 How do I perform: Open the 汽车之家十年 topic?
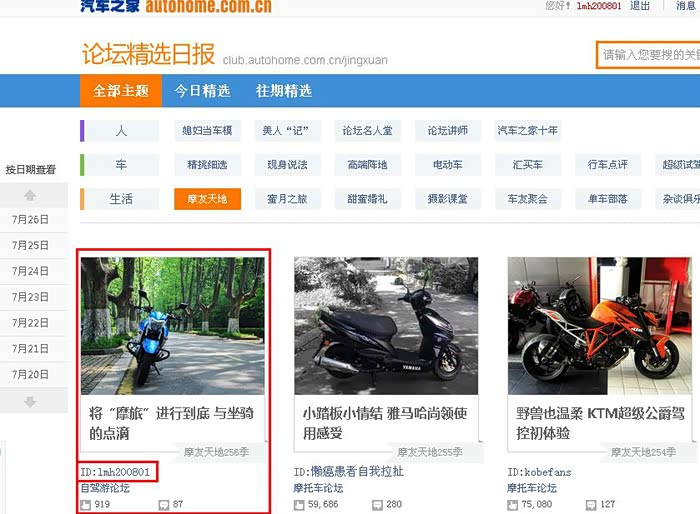tap(528, 131)
